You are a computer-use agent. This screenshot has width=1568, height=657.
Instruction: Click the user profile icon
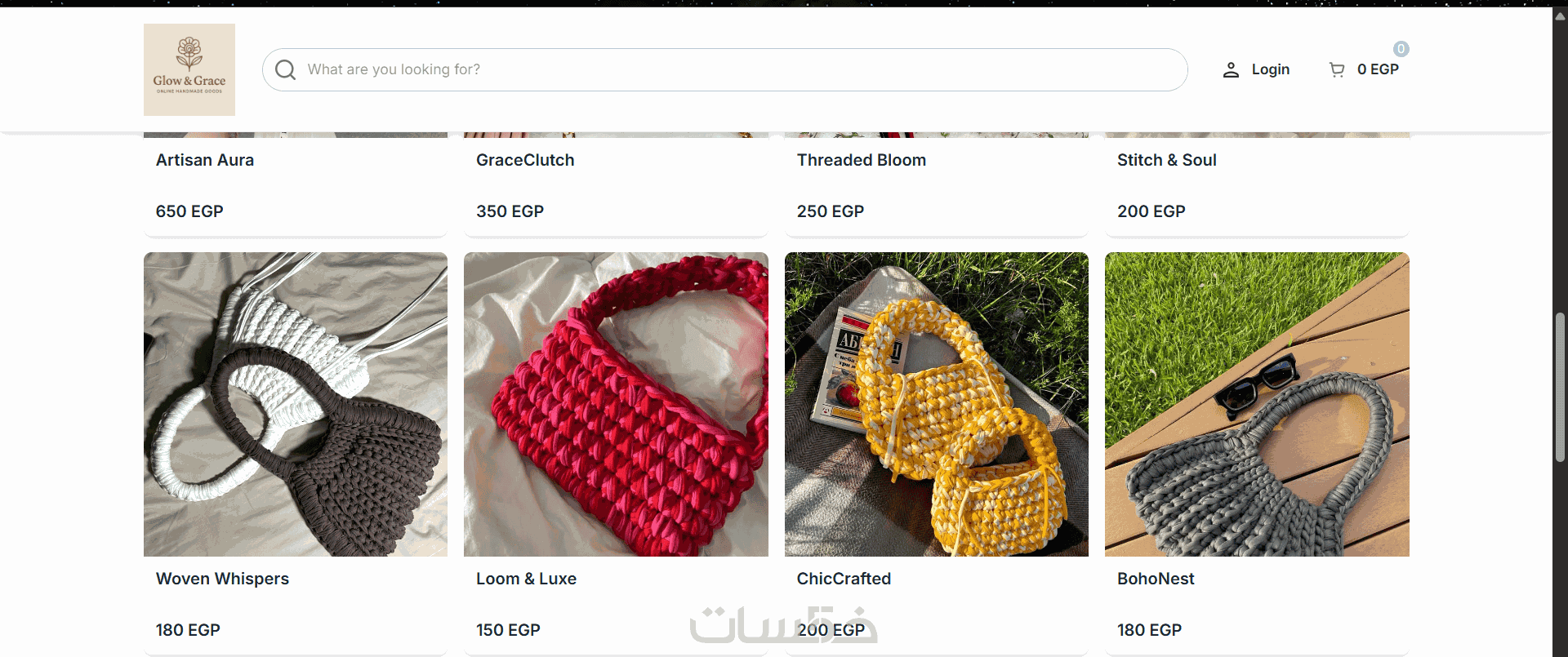coord(1231,70)
